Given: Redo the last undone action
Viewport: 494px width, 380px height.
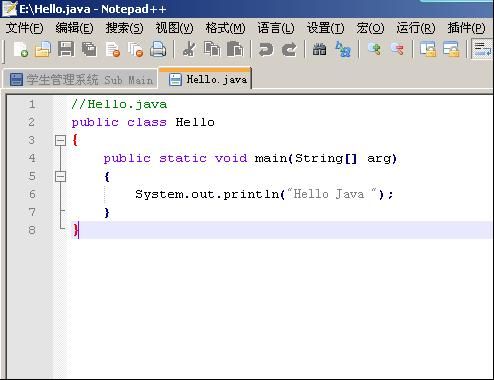Looking at the screenshot, I should click(x=289, y=50).
